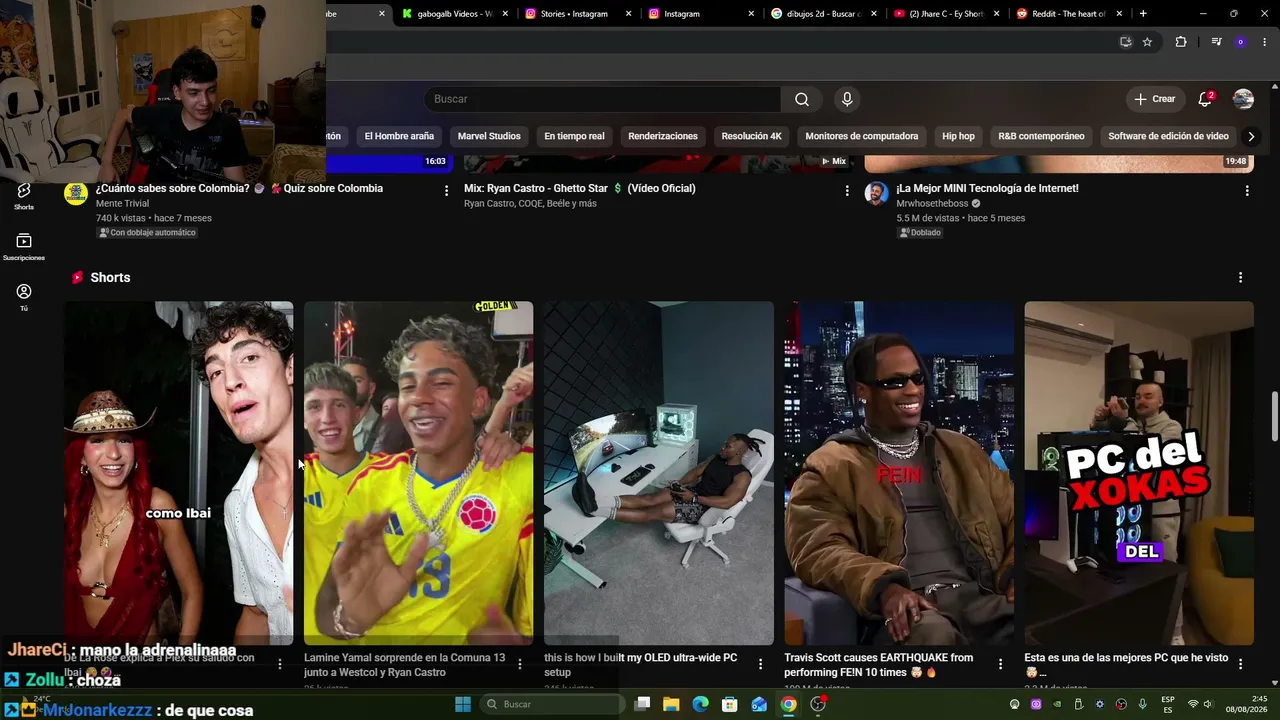Open Outlook mail from the taskbar
The image size is (1280, 720).
pos(759,704)
